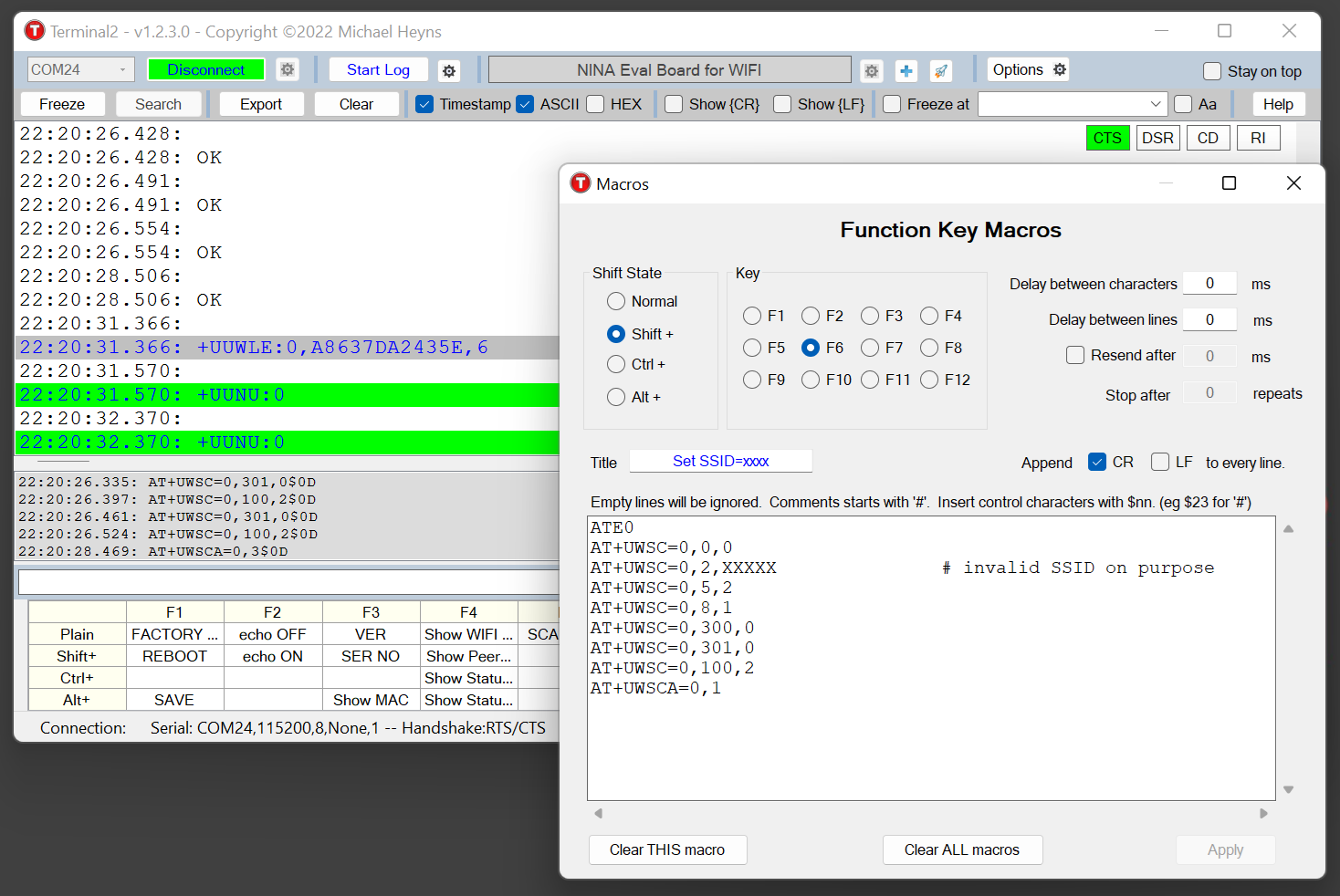Open logging settings via gear next to Start Log

coord(449,69)
